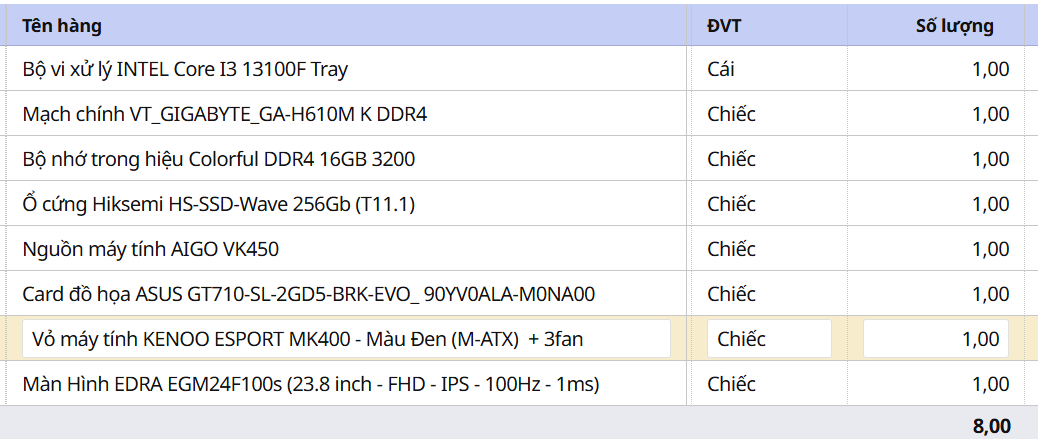Click the quantity input of KENOO case row
Viewport: 1038px width, 439px height.
[936, 339]
